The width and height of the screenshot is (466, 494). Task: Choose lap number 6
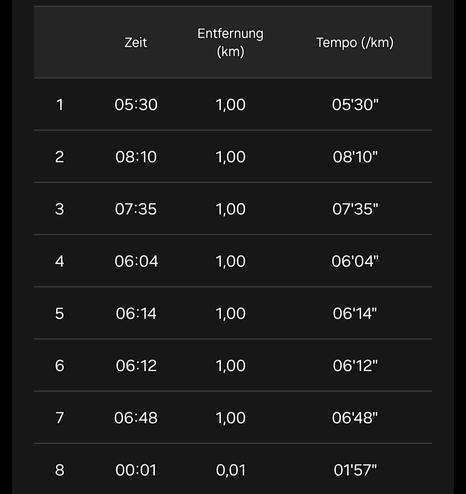59,365
